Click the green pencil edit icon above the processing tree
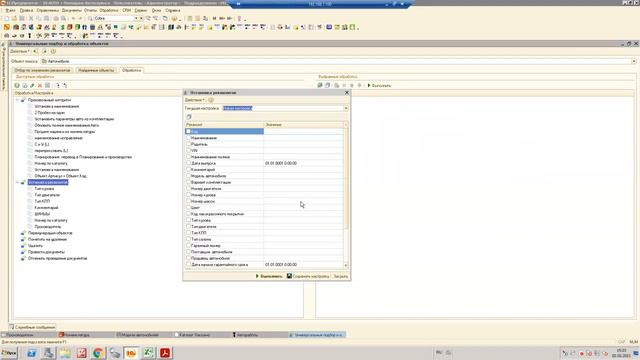 point(32,85)
